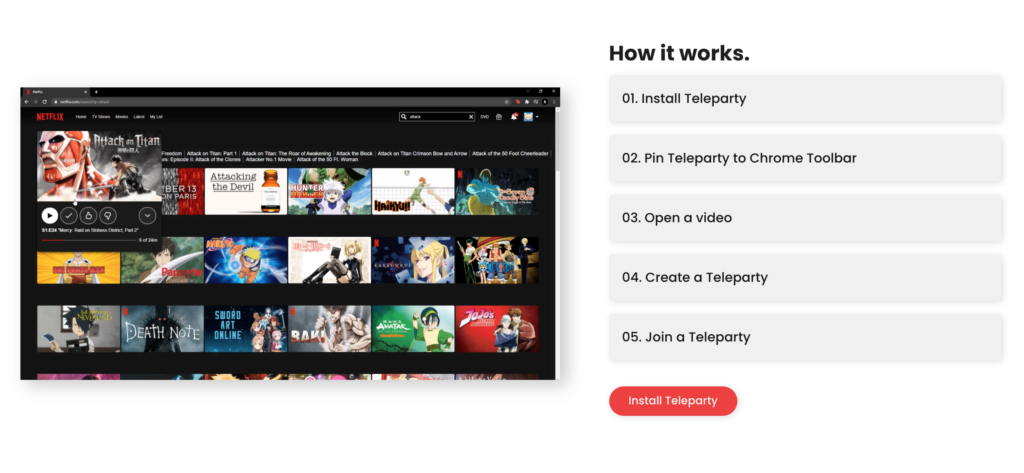1024x473 pixels.
Task: Open the Hunter x Hunter thumbnail
Action: (x=329, y=191)
